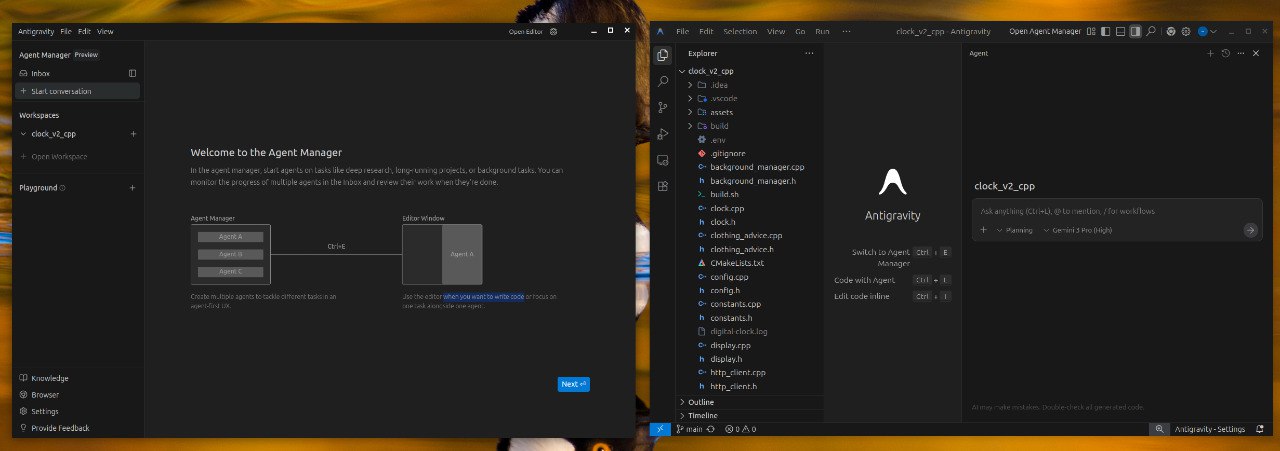
Task: Show past conversations history in Agent panel
Action: [1225, 53]
